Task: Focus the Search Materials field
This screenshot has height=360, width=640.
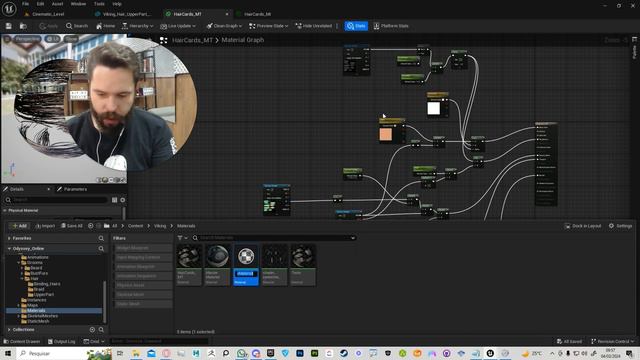Action: (274, 238)
